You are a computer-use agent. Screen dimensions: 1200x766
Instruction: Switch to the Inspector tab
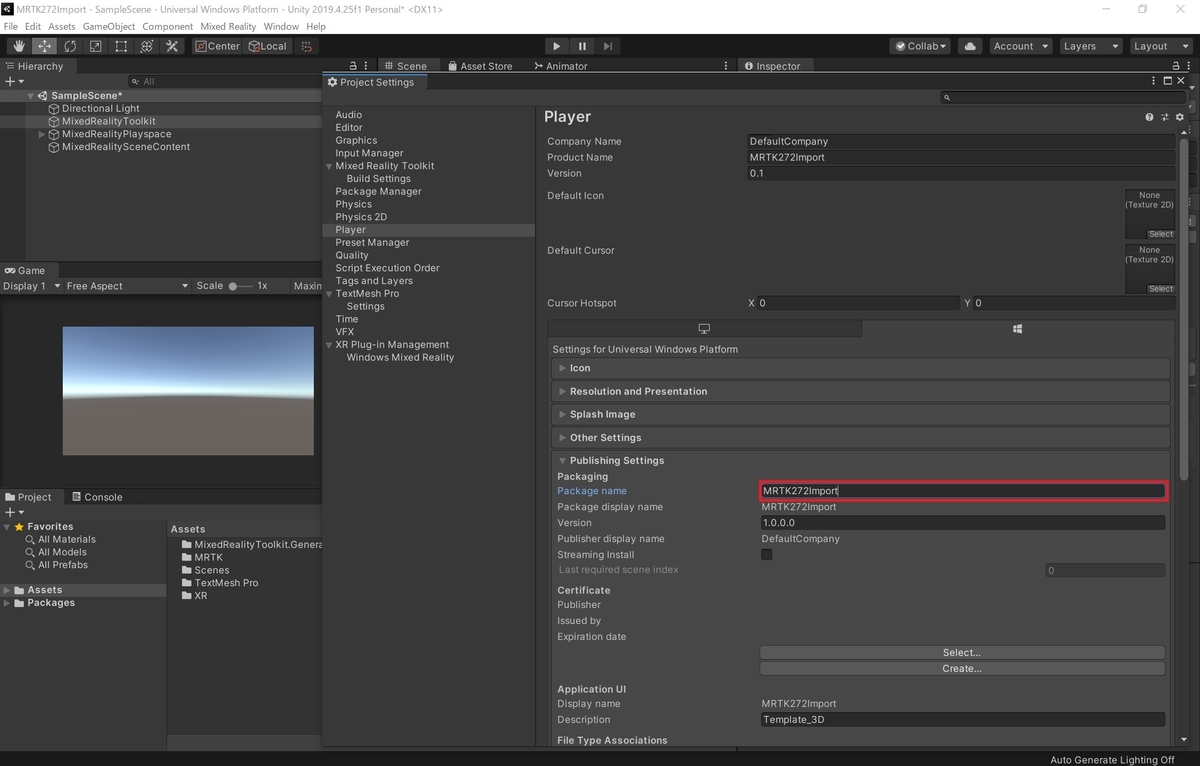coord(771,66)
